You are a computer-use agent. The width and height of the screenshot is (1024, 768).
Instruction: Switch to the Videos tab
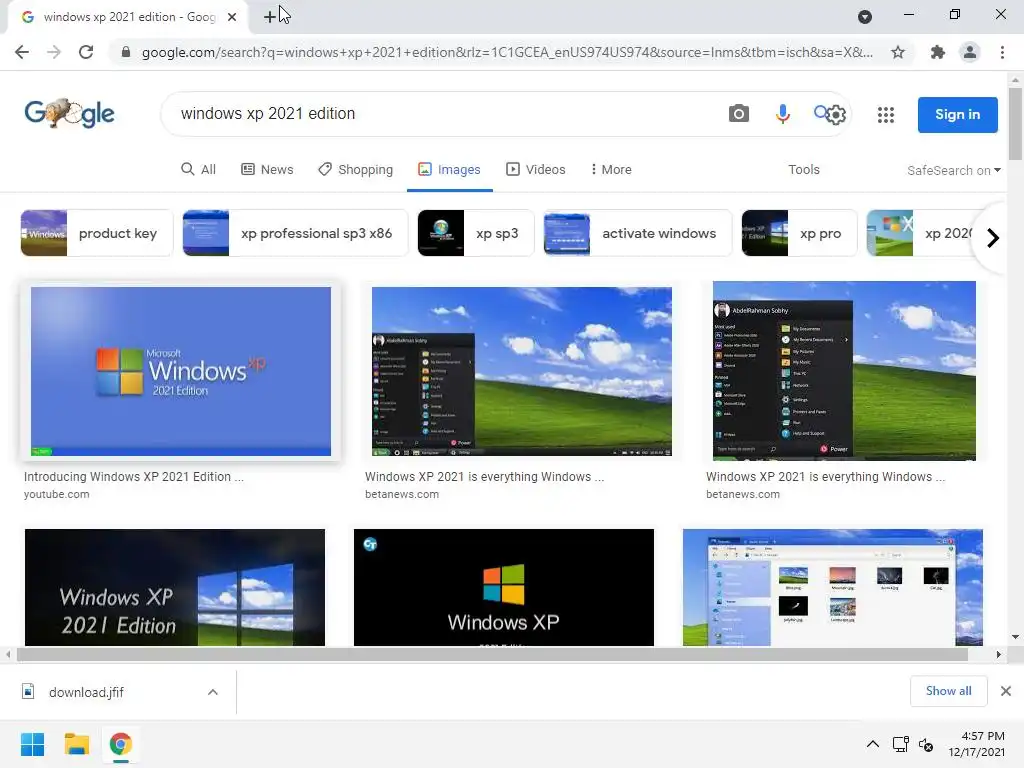(536, 170)
